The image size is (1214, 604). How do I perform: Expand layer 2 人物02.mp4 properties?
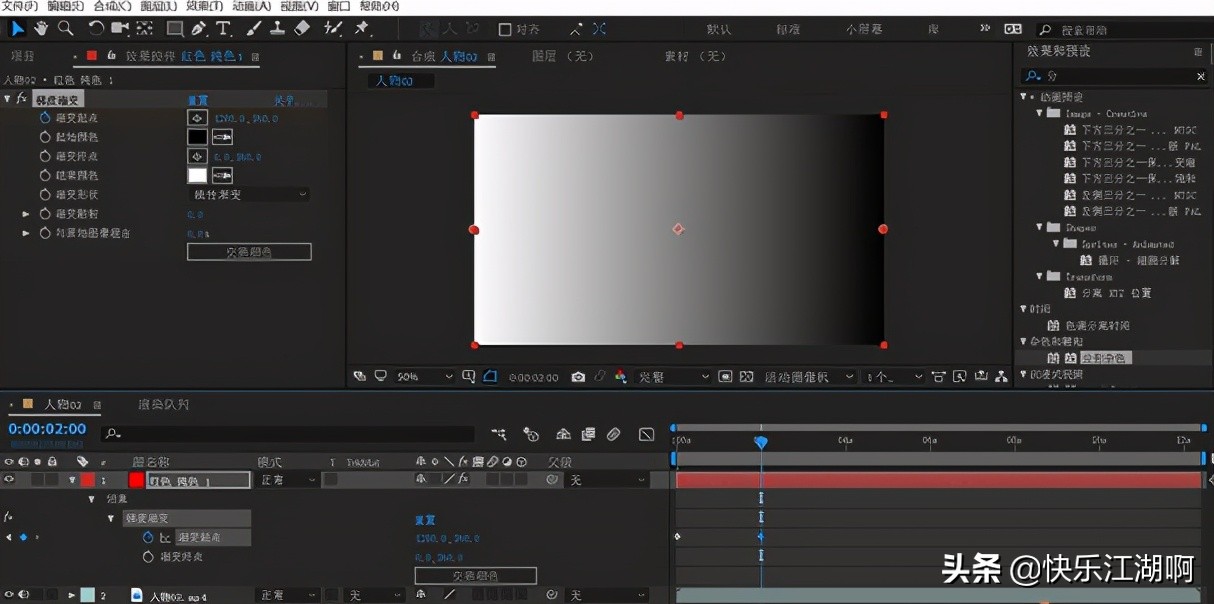72,595
